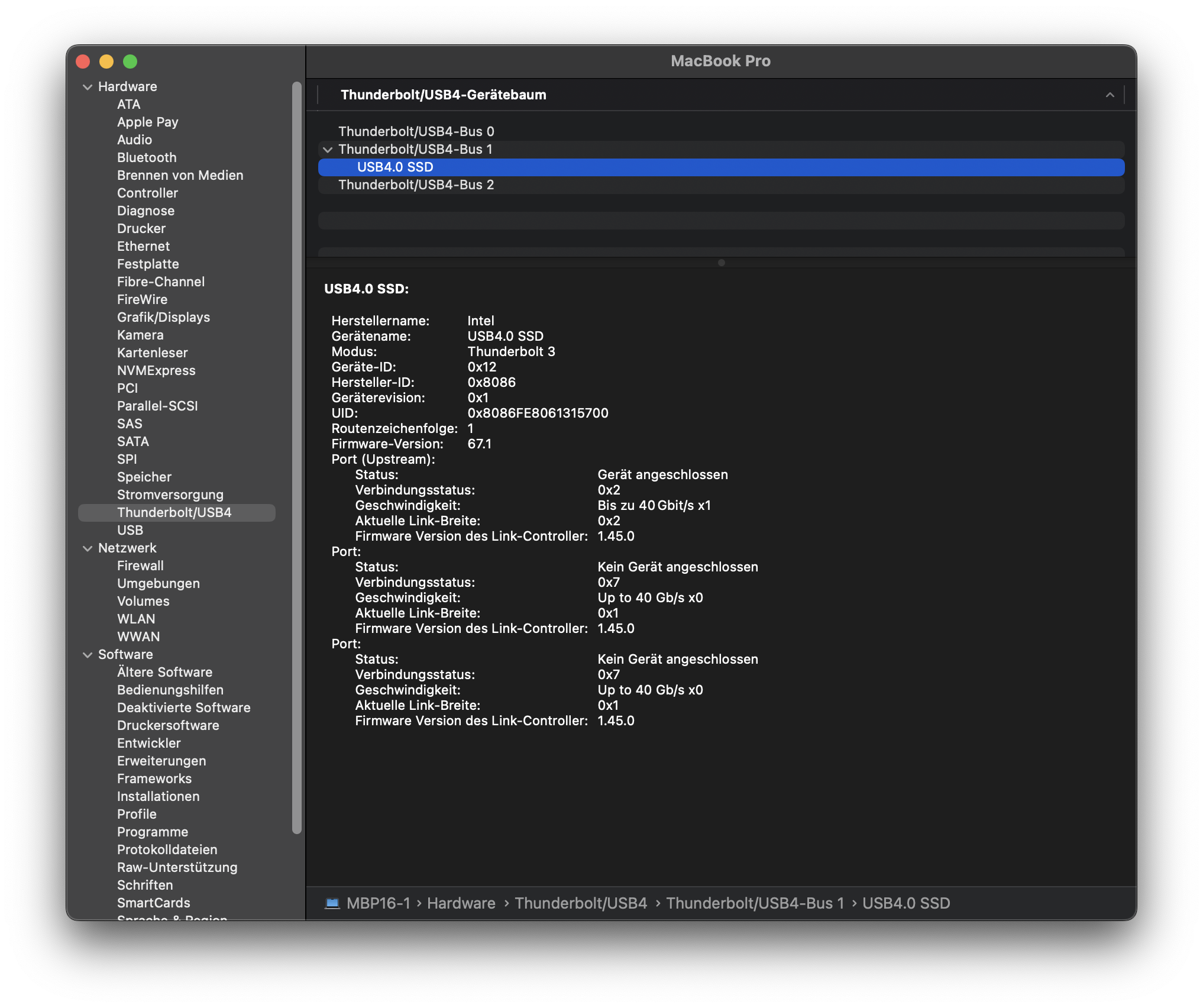1203x1008 pixels.
Task: Open the Bluetooth hardware category
Action: click(x=147, y=158)
